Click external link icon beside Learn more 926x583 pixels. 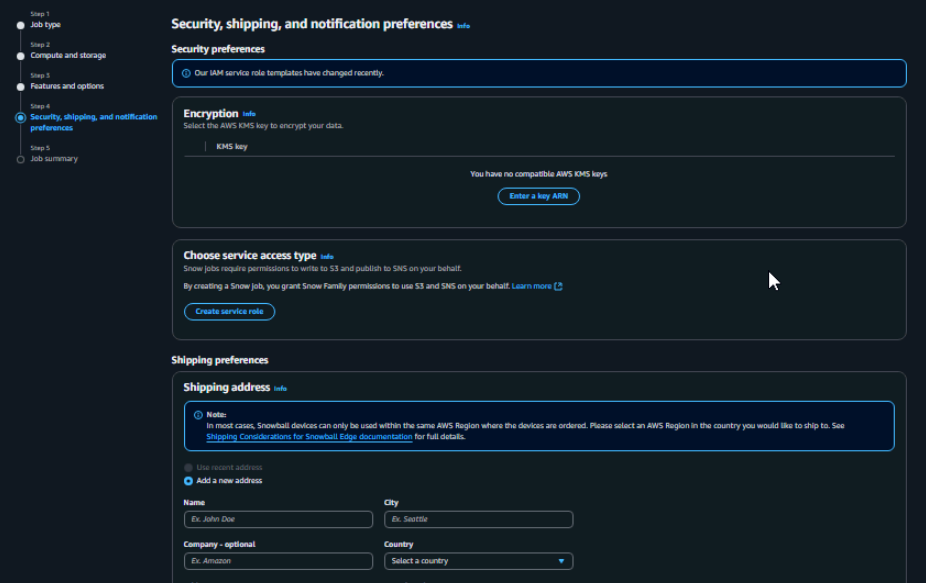tap(558, 286)
